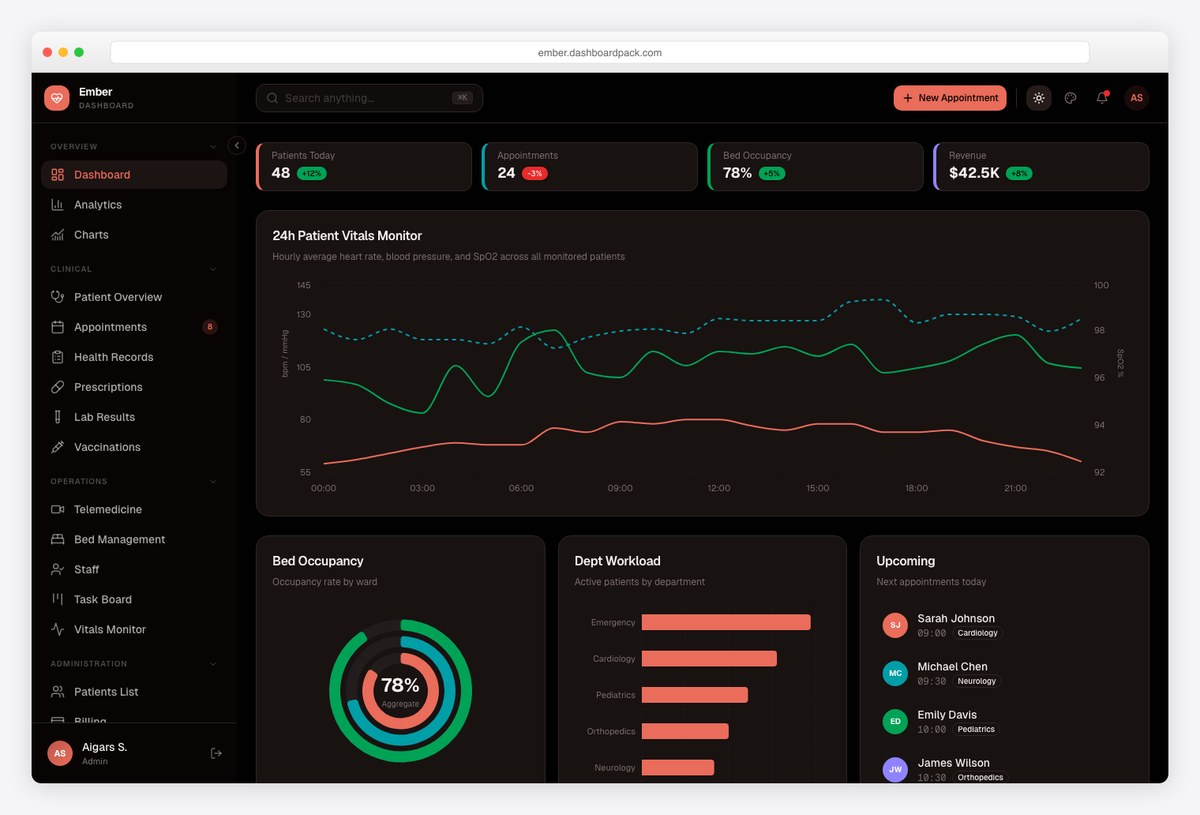The height and width of the screenshot is (815, 1200).
Task: Collapse the Operations section chevron
Action: [213, 481]
